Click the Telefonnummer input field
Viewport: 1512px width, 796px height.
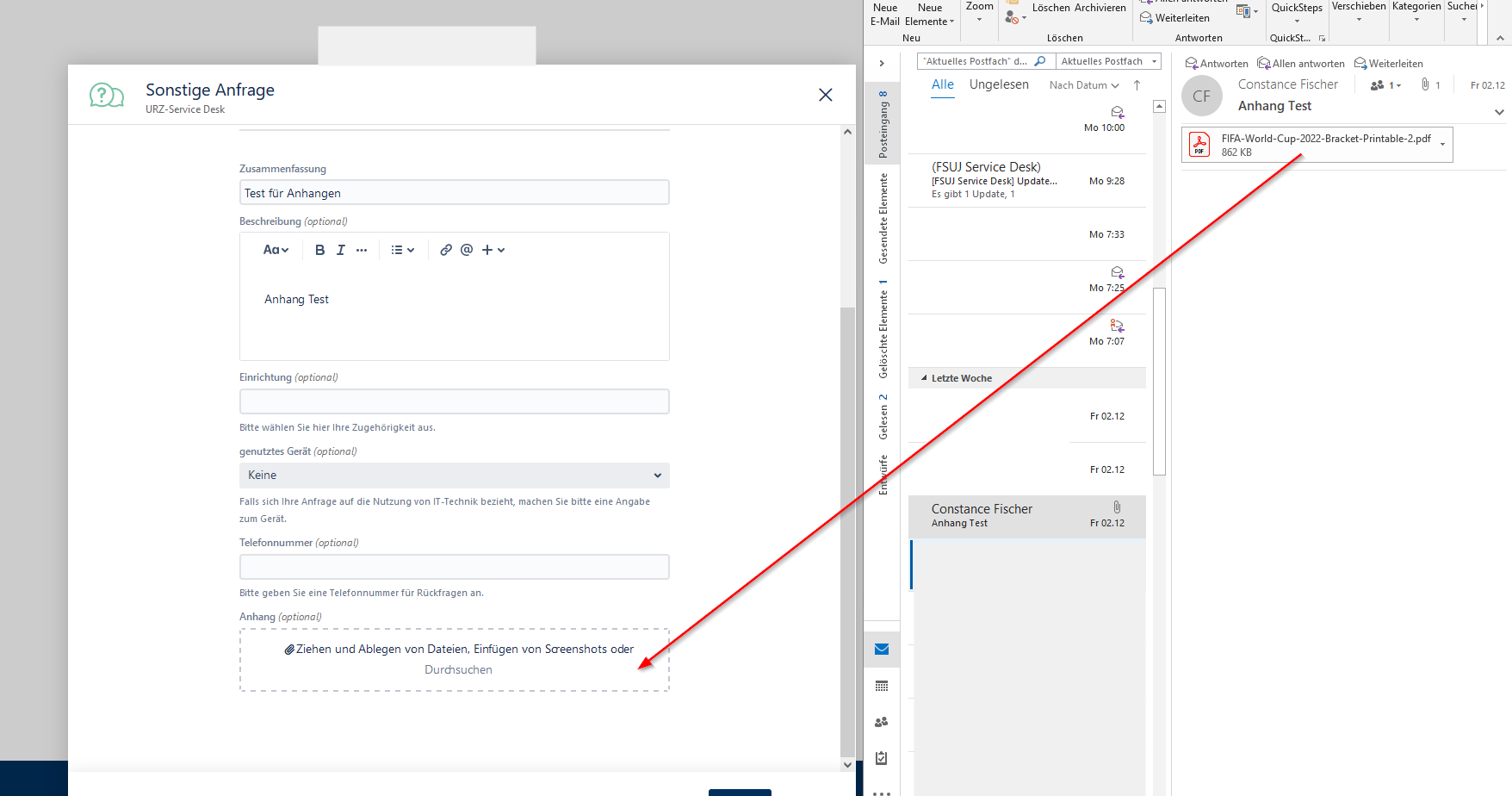tap(455, 567)
